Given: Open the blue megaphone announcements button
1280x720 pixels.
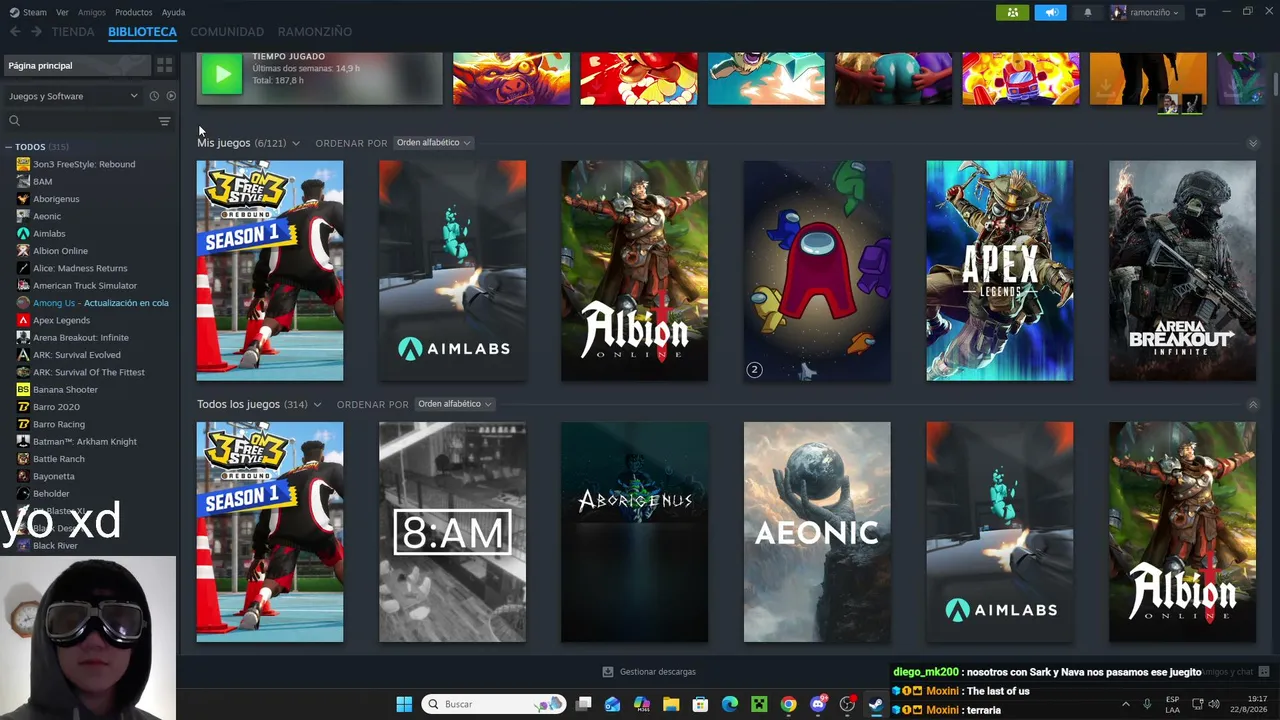Looking at the screenshot, I should 1050,12.
